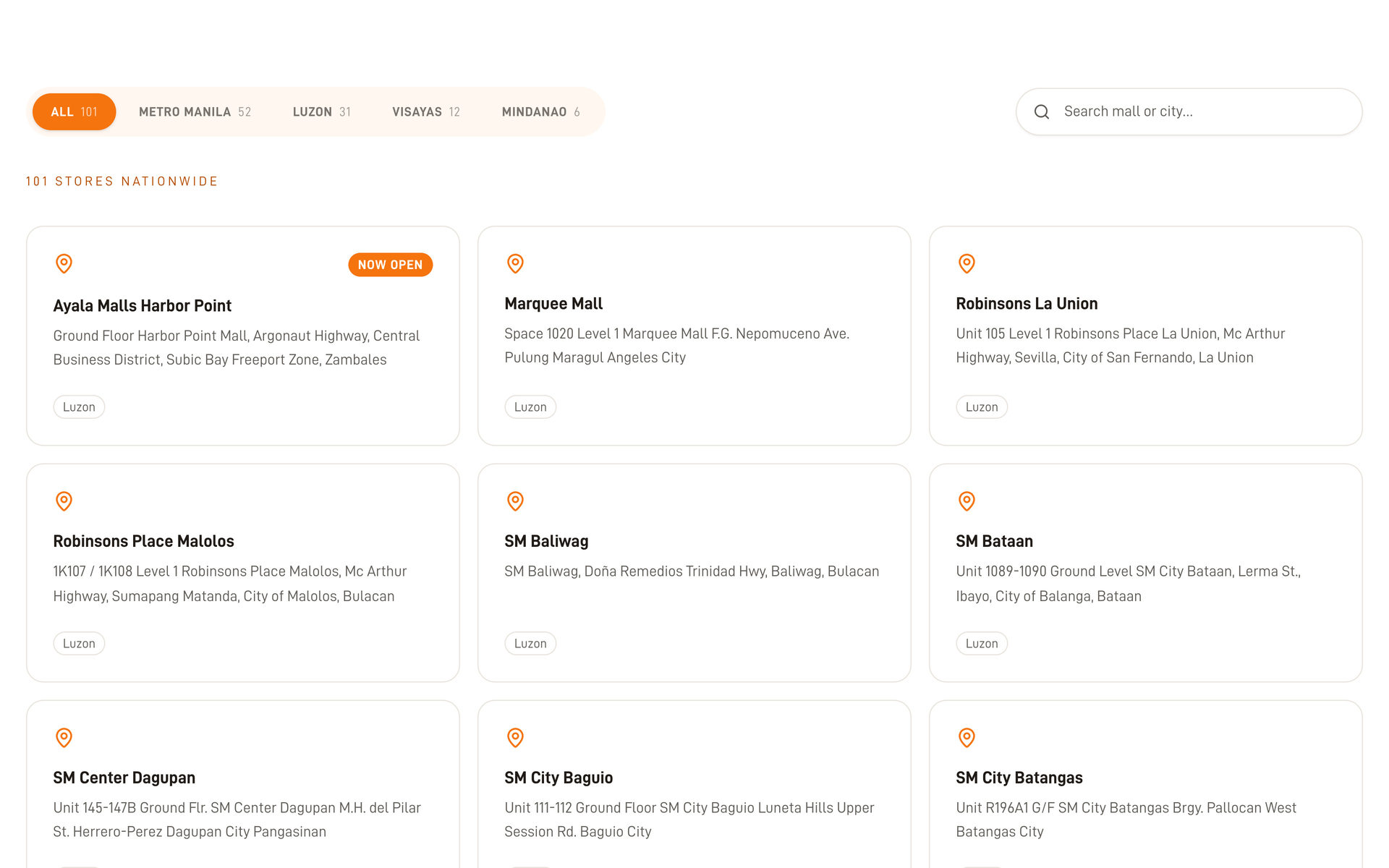Viewport: 1389px width, 868px height.
Task: Filter stores by Luzon 31
Action: tap(322, 111)
